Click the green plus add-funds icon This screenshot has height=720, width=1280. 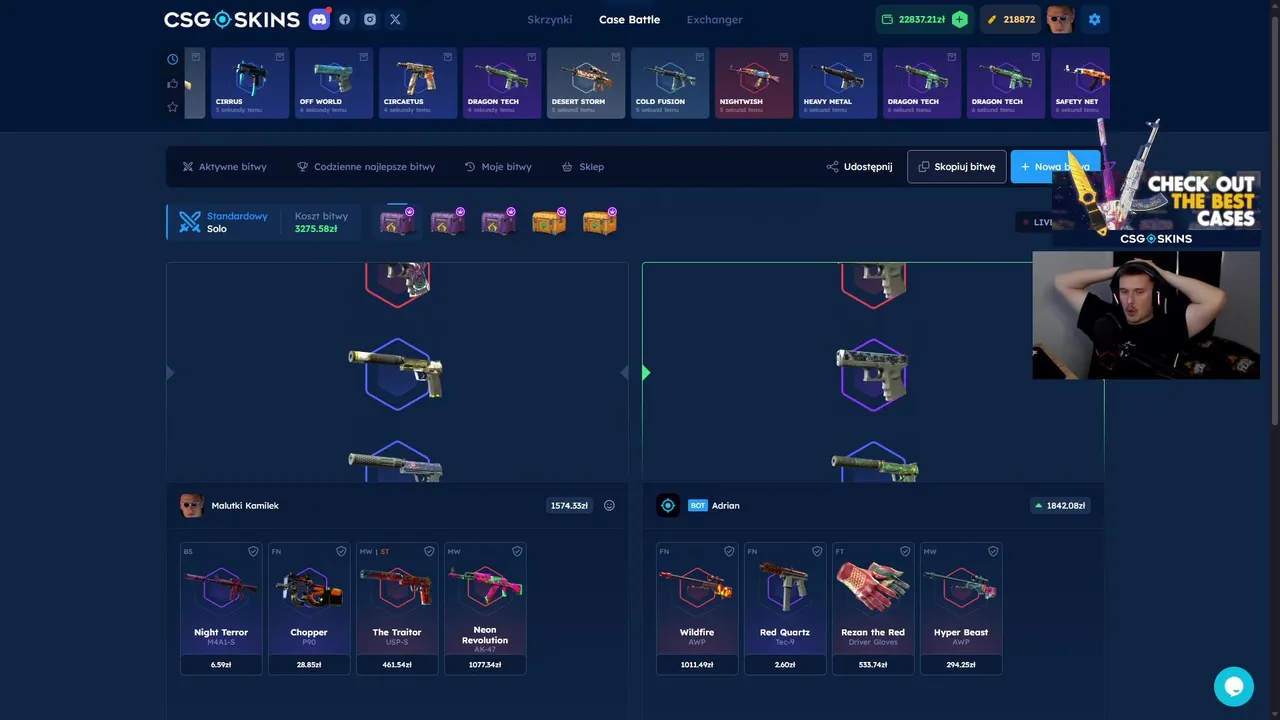click(960, 19)
